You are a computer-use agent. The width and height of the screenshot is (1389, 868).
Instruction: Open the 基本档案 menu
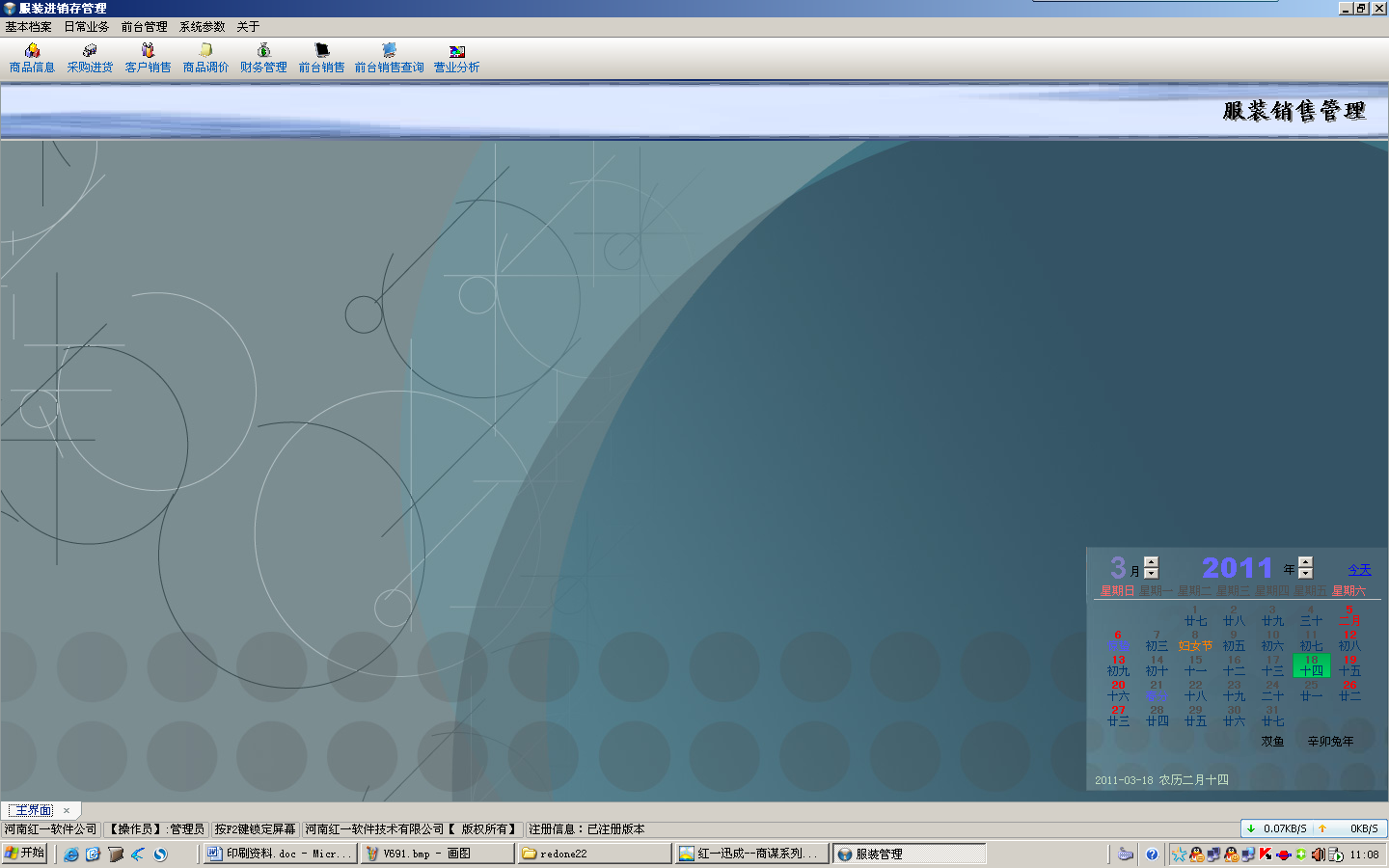(x=29, y=27)
